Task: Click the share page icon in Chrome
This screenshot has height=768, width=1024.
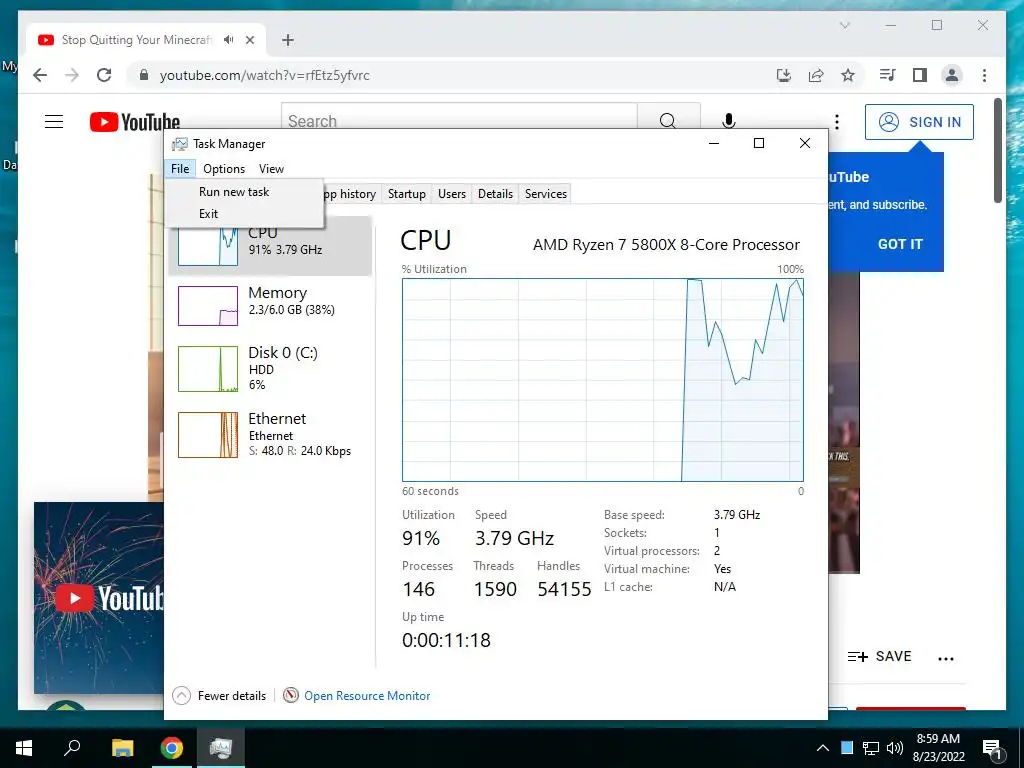Action: [816, 75]
